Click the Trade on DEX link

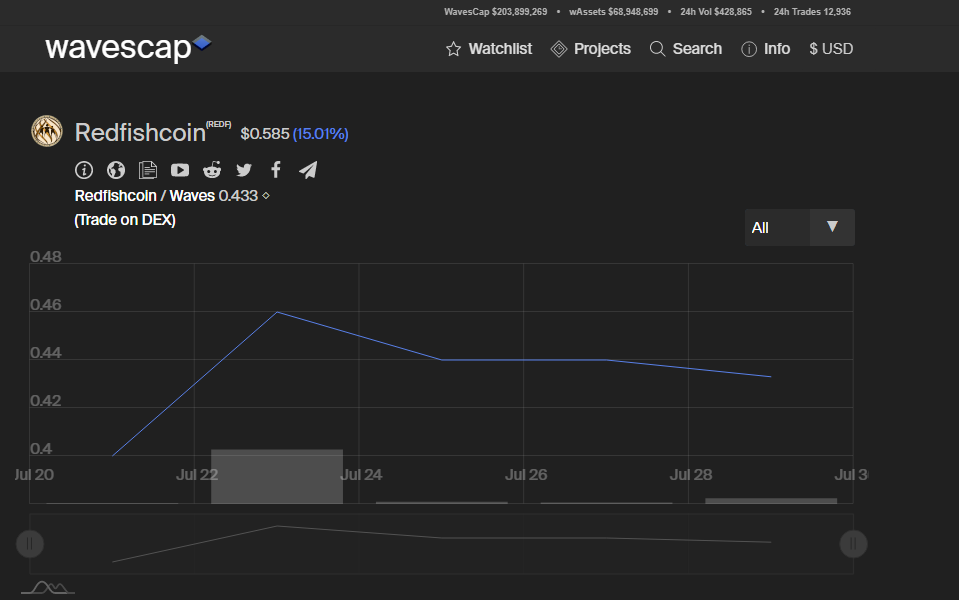coord(125,220)
